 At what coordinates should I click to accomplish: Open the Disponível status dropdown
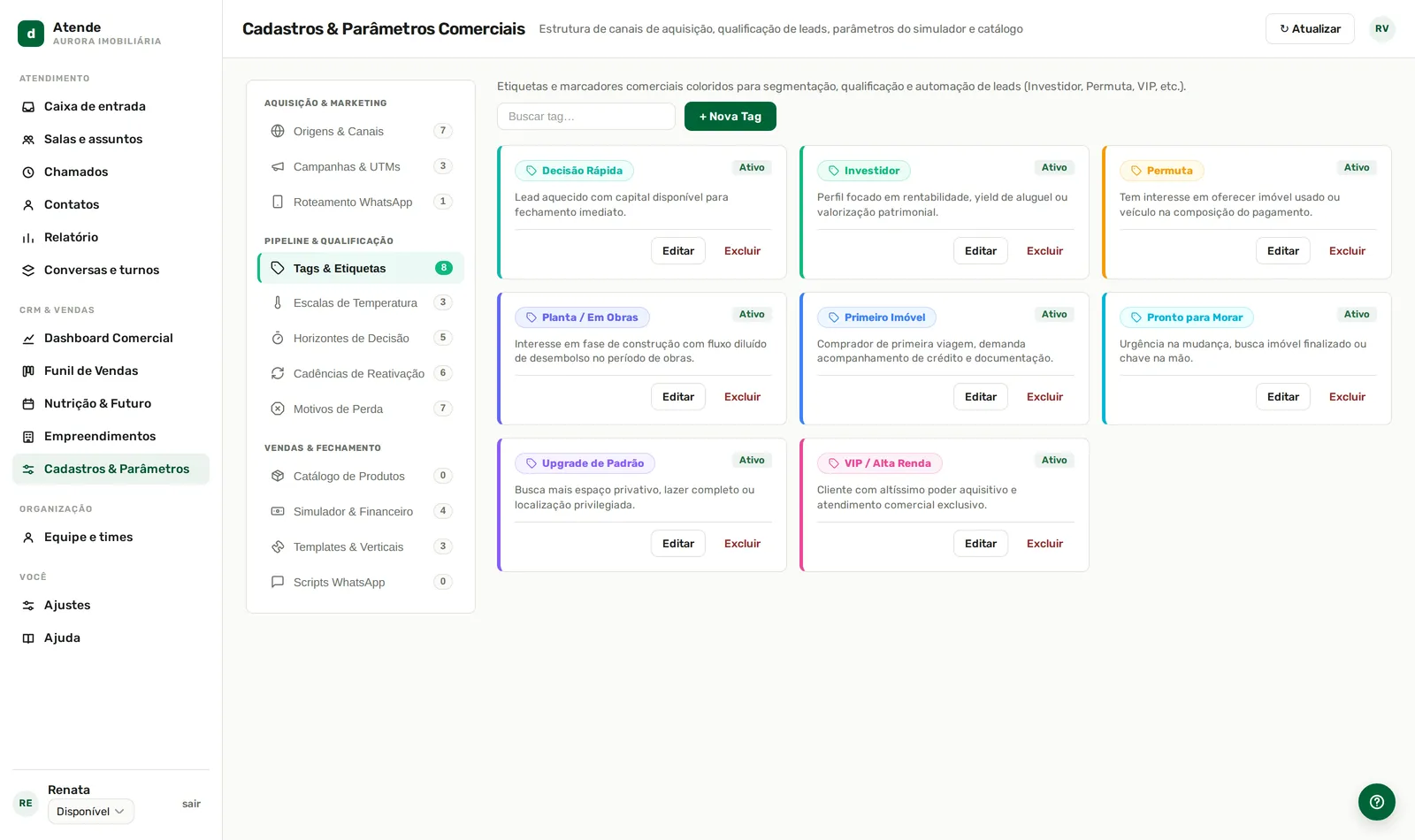click(90, 812)
